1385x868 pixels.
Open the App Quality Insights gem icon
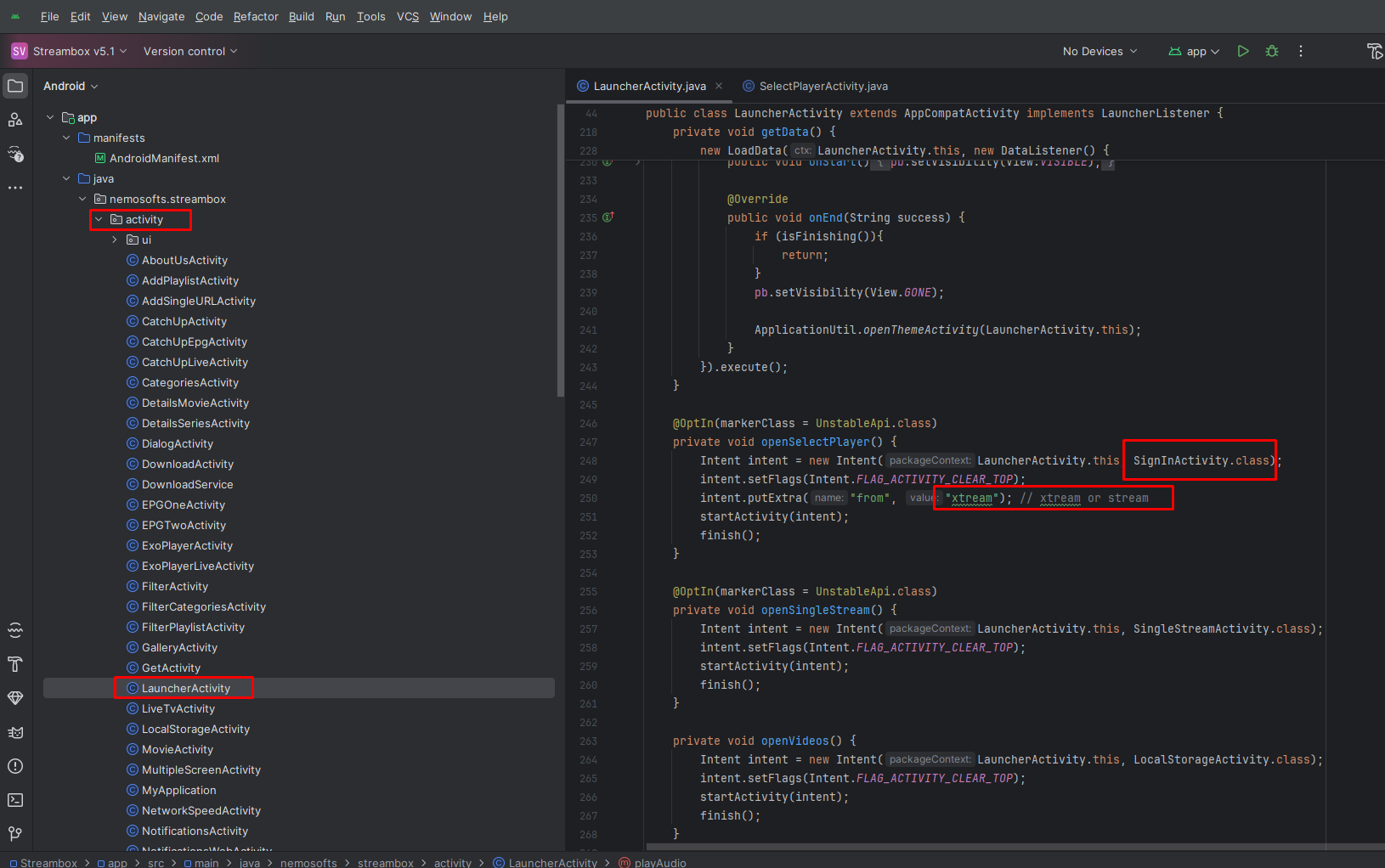point(15,698)
